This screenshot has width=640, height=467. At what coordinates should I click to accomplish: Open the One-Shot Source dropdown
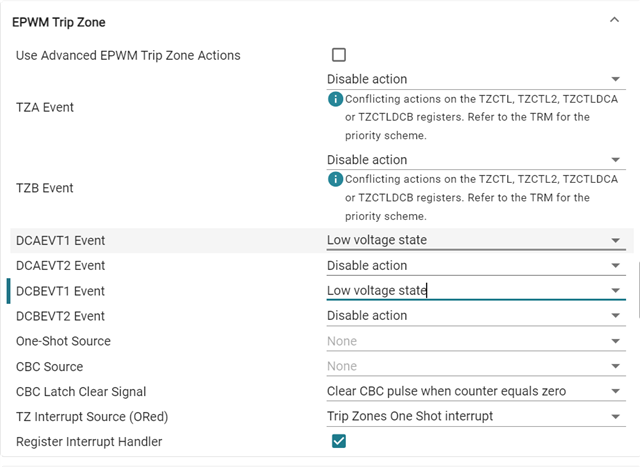click(475, 341)
